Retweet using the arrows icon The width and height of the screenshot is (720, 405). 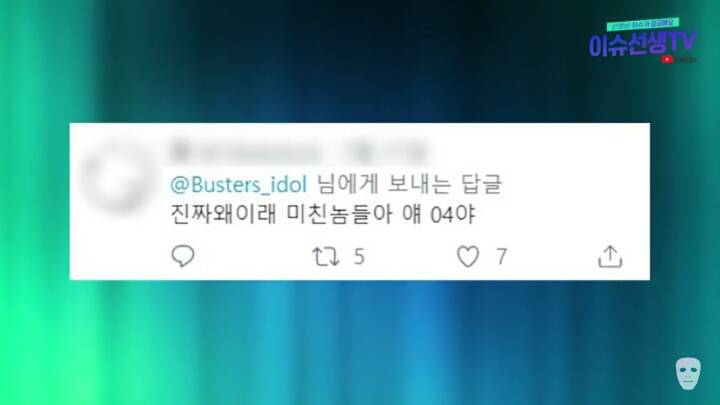point(326,257)
